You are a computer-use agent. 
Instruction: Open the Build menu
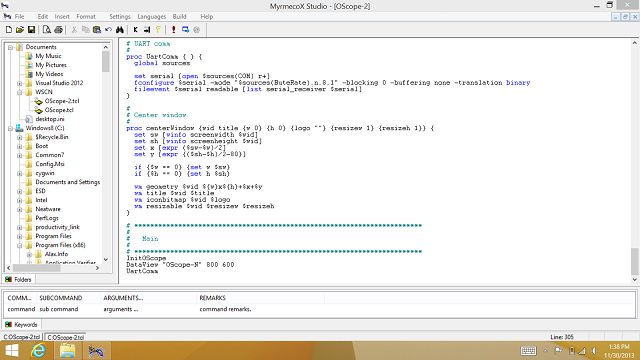[x=179, y=16]
